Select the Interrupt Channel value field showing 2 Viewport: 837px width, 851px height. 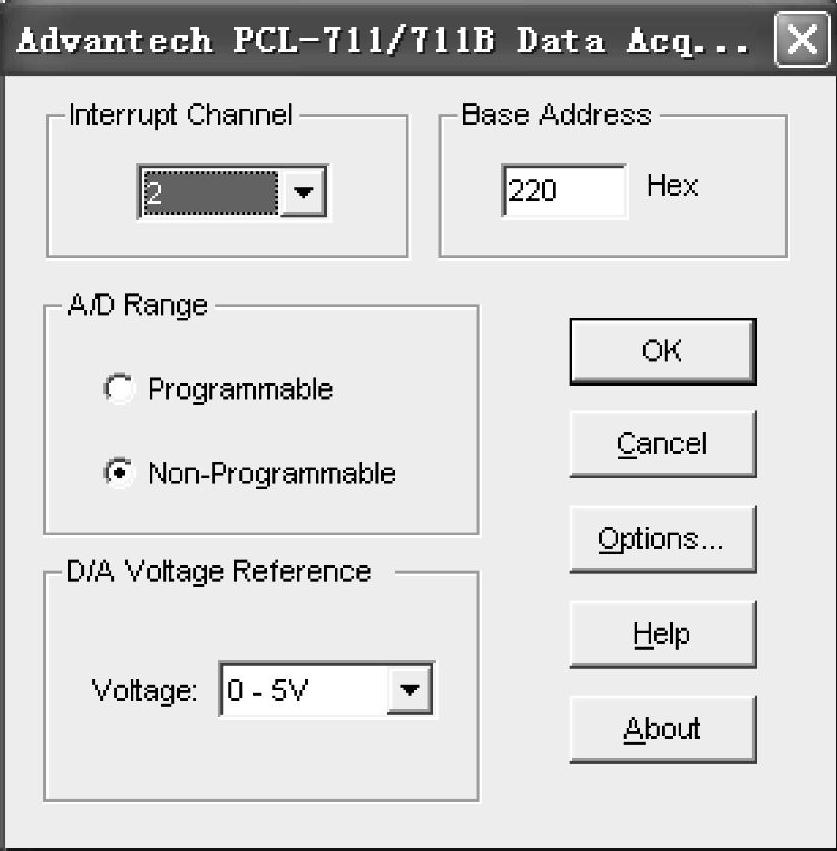pos(211,193)
